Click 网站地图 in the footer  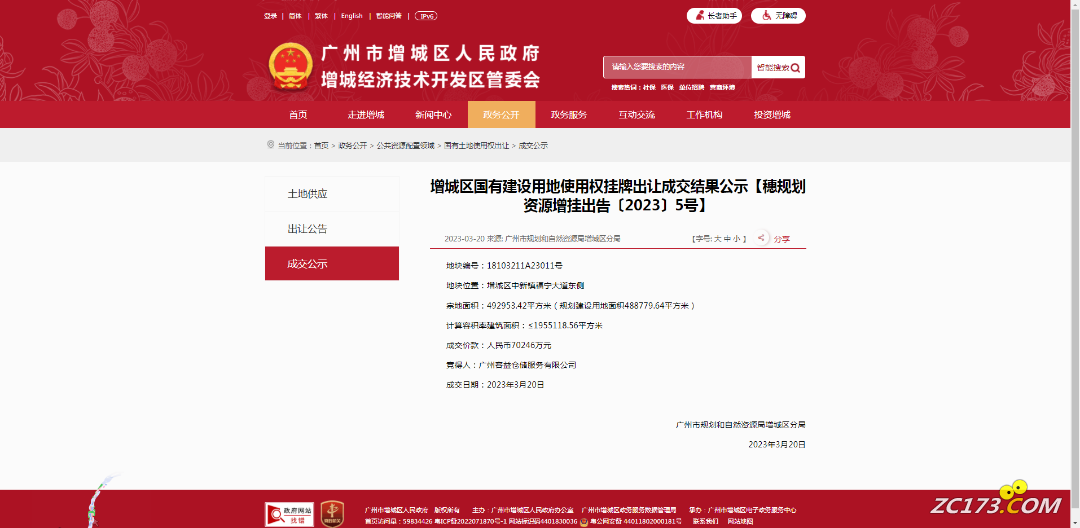point(738,521)
